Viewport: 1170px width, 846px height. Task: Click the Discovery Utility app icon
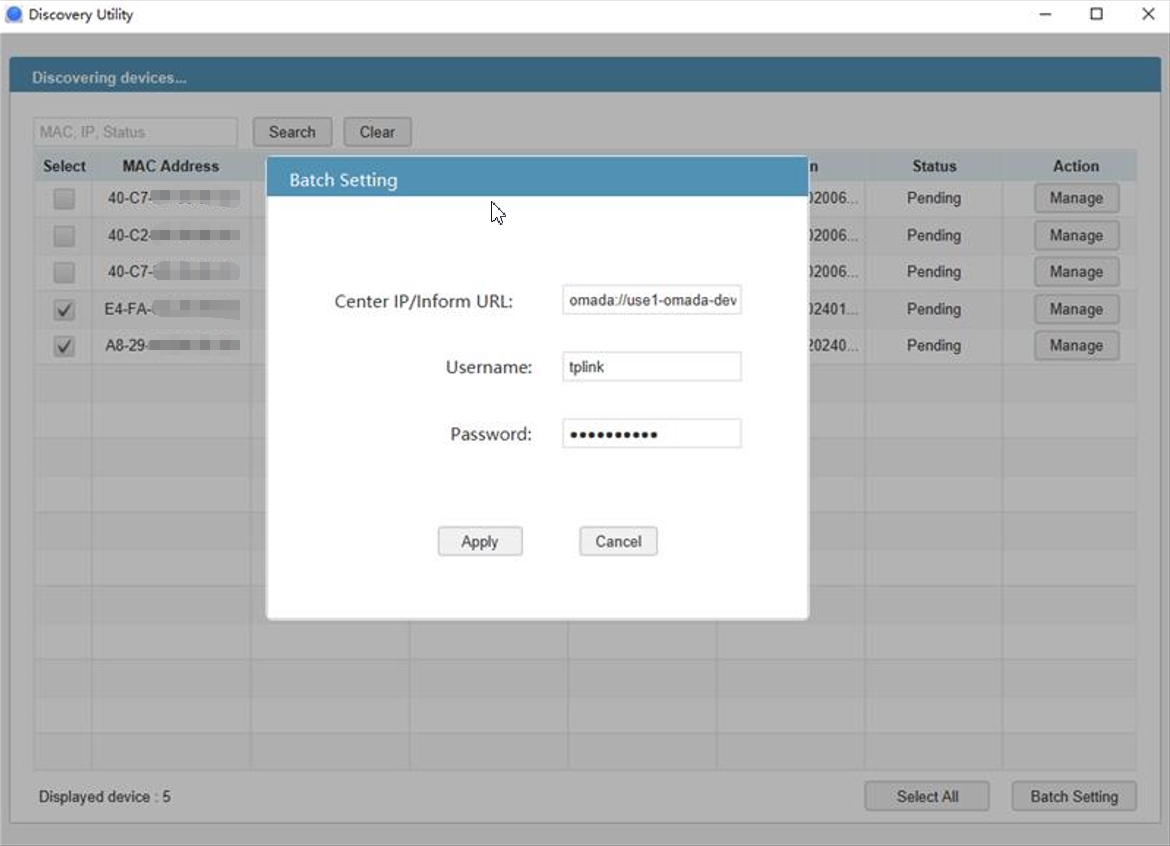coord(14,15)
